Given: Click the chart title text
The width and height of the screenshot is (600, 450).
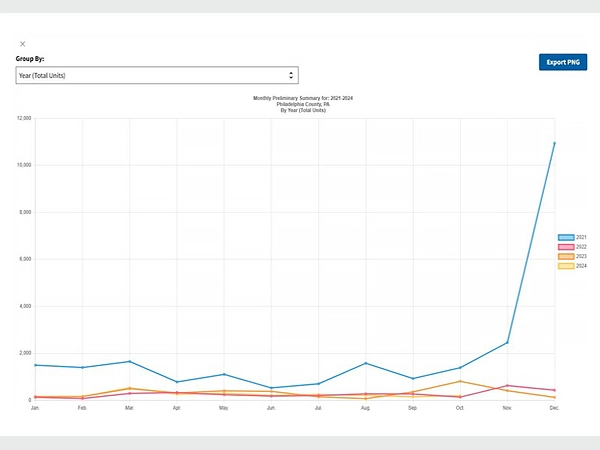Looking at the screenshot, I should (303, 98).
